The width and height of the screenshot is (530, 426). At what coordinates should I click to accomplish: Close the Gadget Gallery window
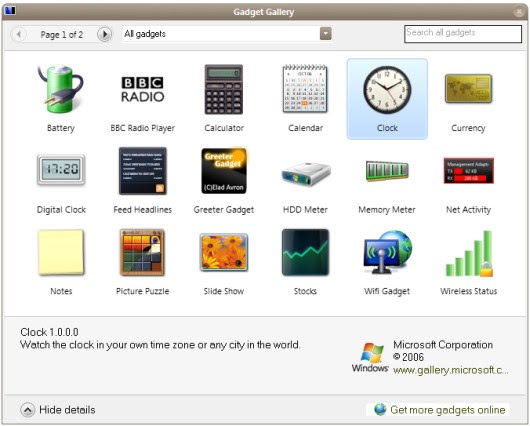(519, 12)
